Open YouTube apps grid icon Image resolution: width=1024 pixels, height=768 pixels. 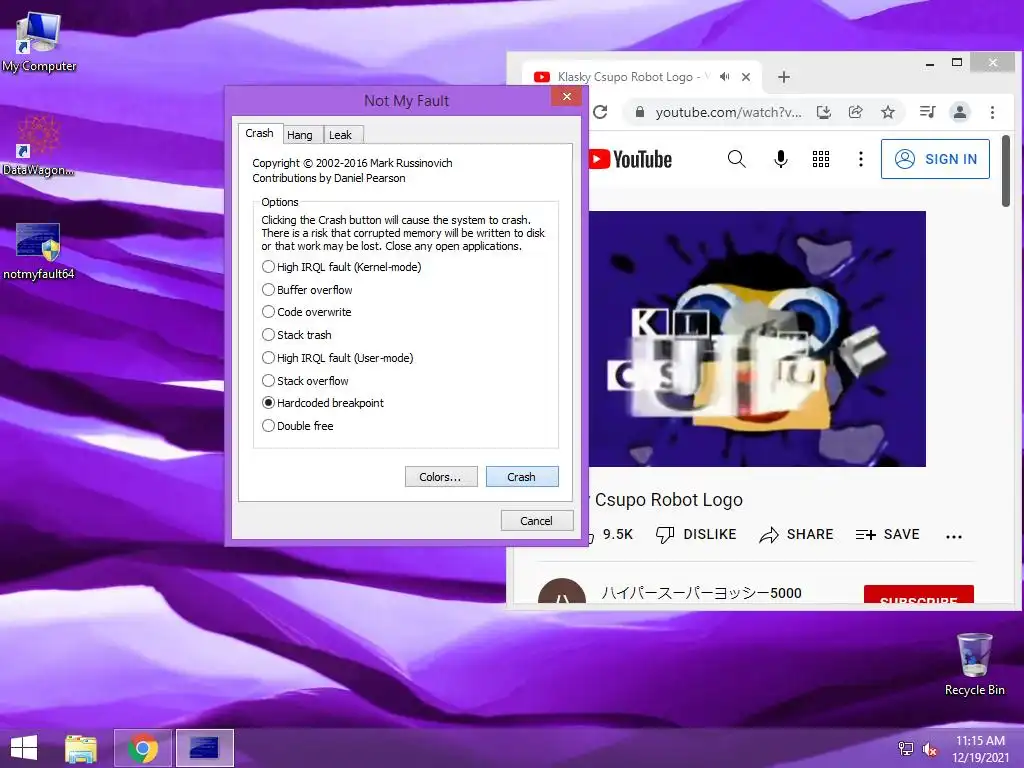[821, 159]
